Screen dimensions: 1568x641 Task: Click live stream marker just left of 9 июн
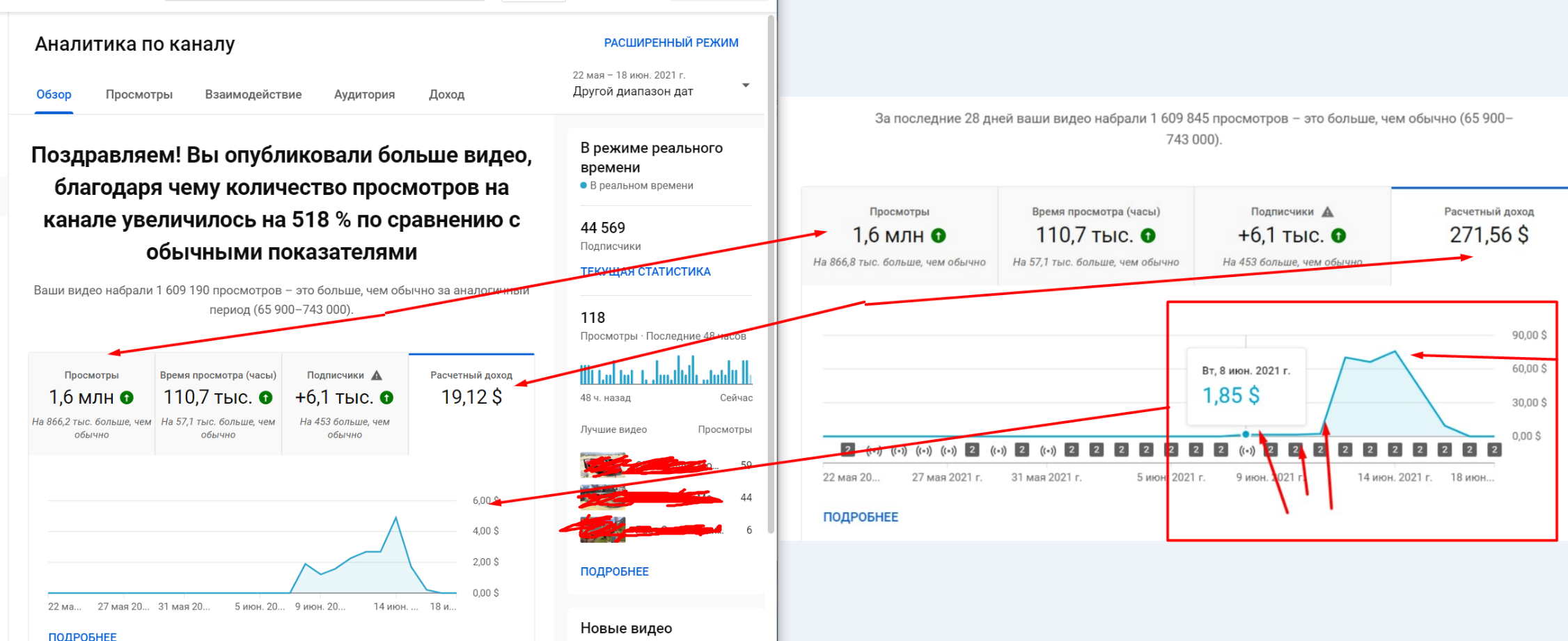(1246, 450)
